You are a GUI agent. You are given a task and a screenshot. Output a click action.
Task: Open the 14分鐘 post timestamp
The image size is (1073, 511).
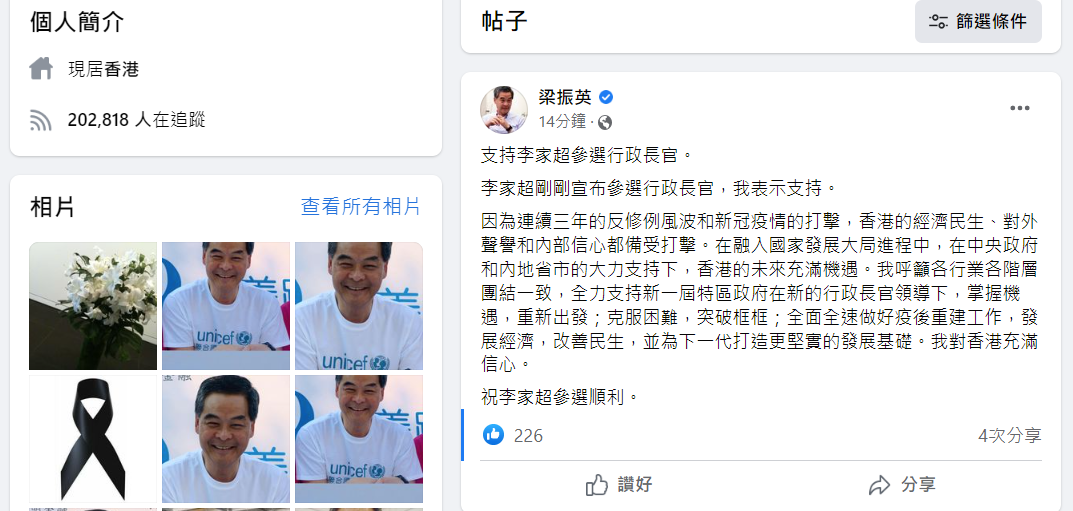[562, 122]
